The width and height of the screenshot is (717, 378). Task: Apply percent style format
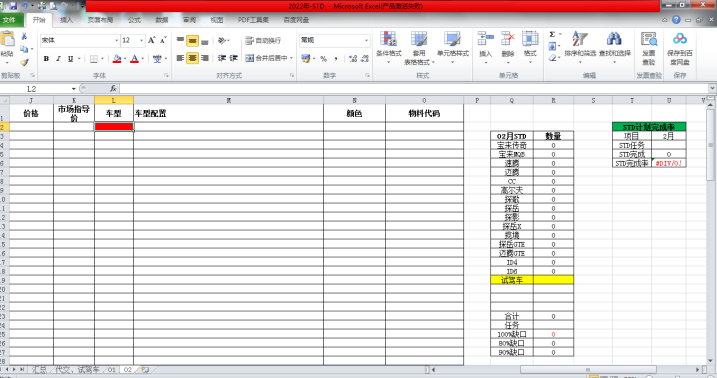323,59
